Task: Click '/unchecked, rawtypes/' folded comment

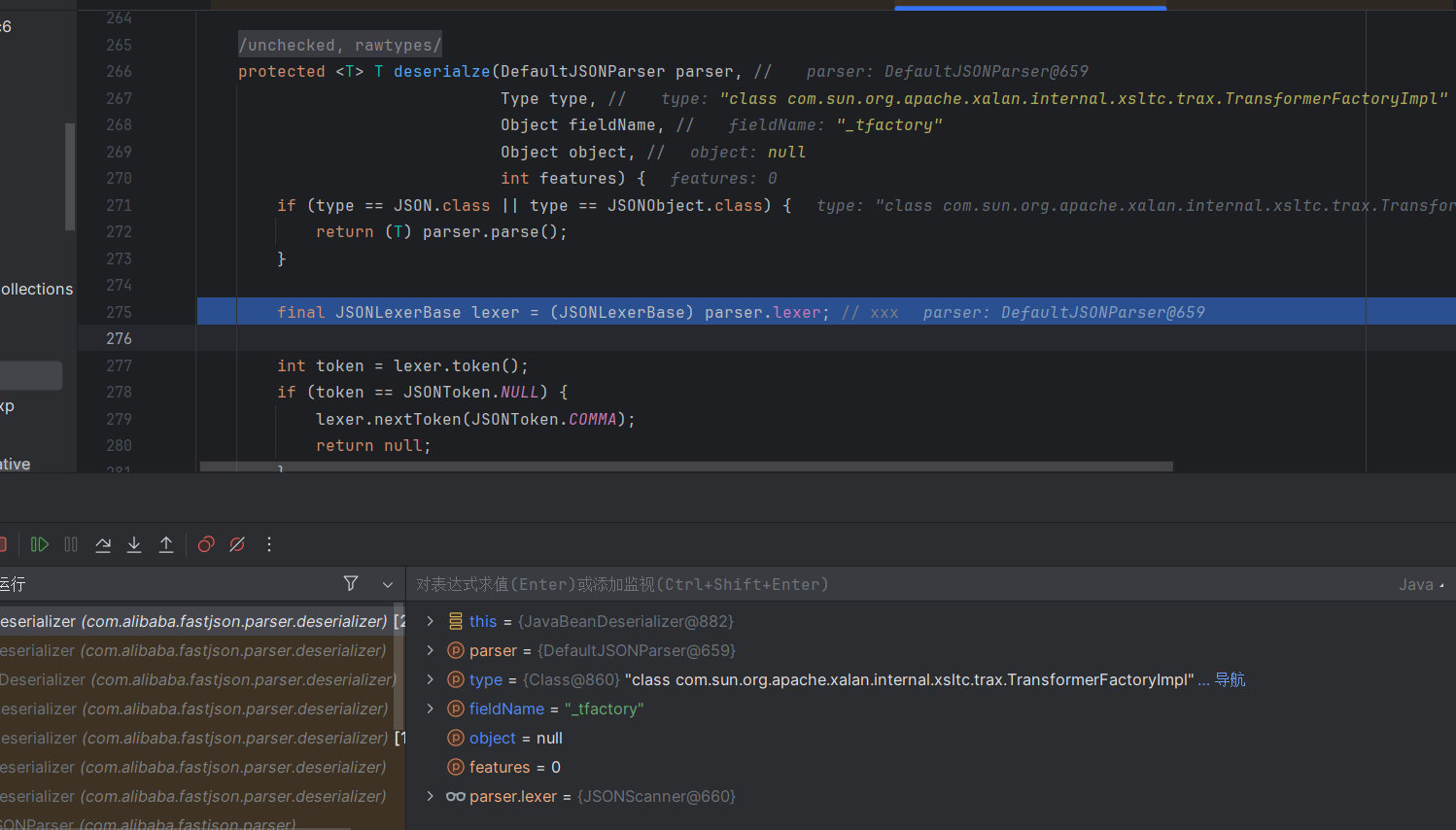Action: tap(340, 45)
